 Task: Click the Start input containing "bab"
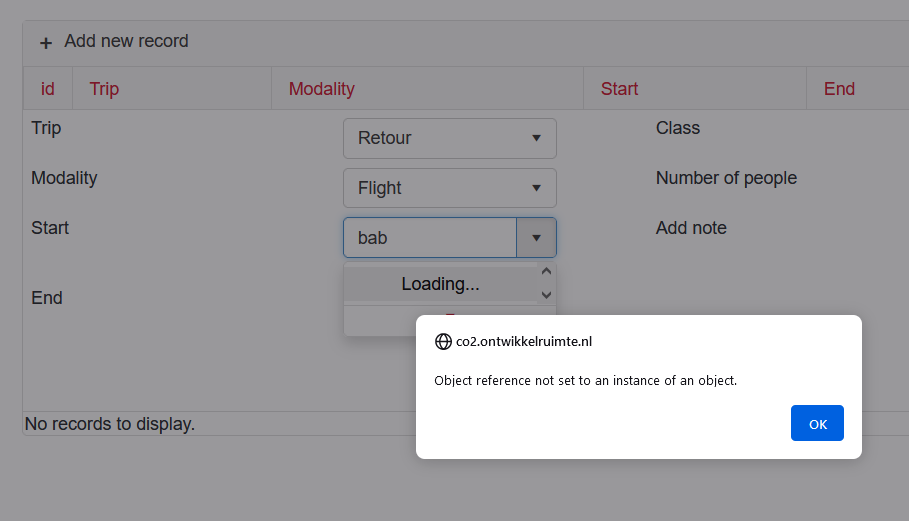point(430,238)
